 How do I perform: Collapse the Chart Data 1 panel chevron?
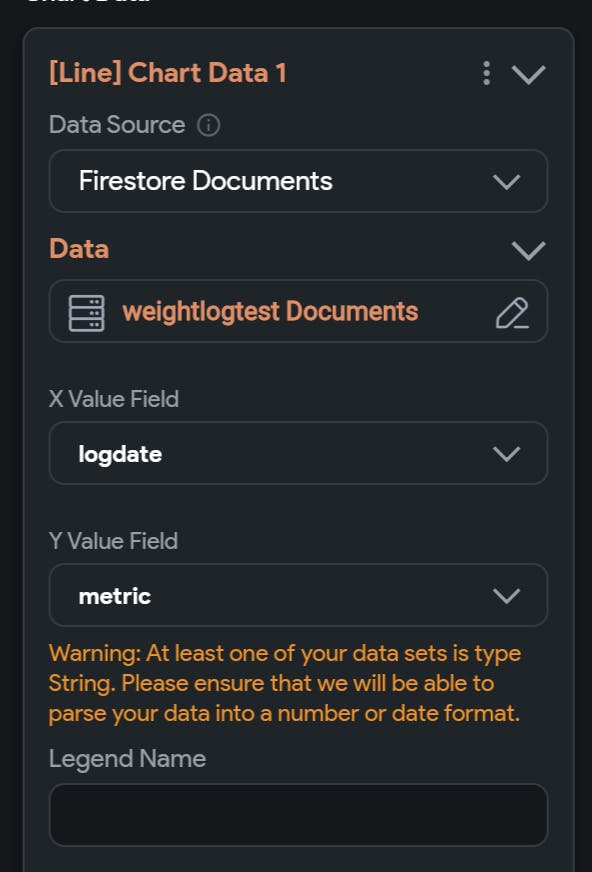tap(528, 74)
